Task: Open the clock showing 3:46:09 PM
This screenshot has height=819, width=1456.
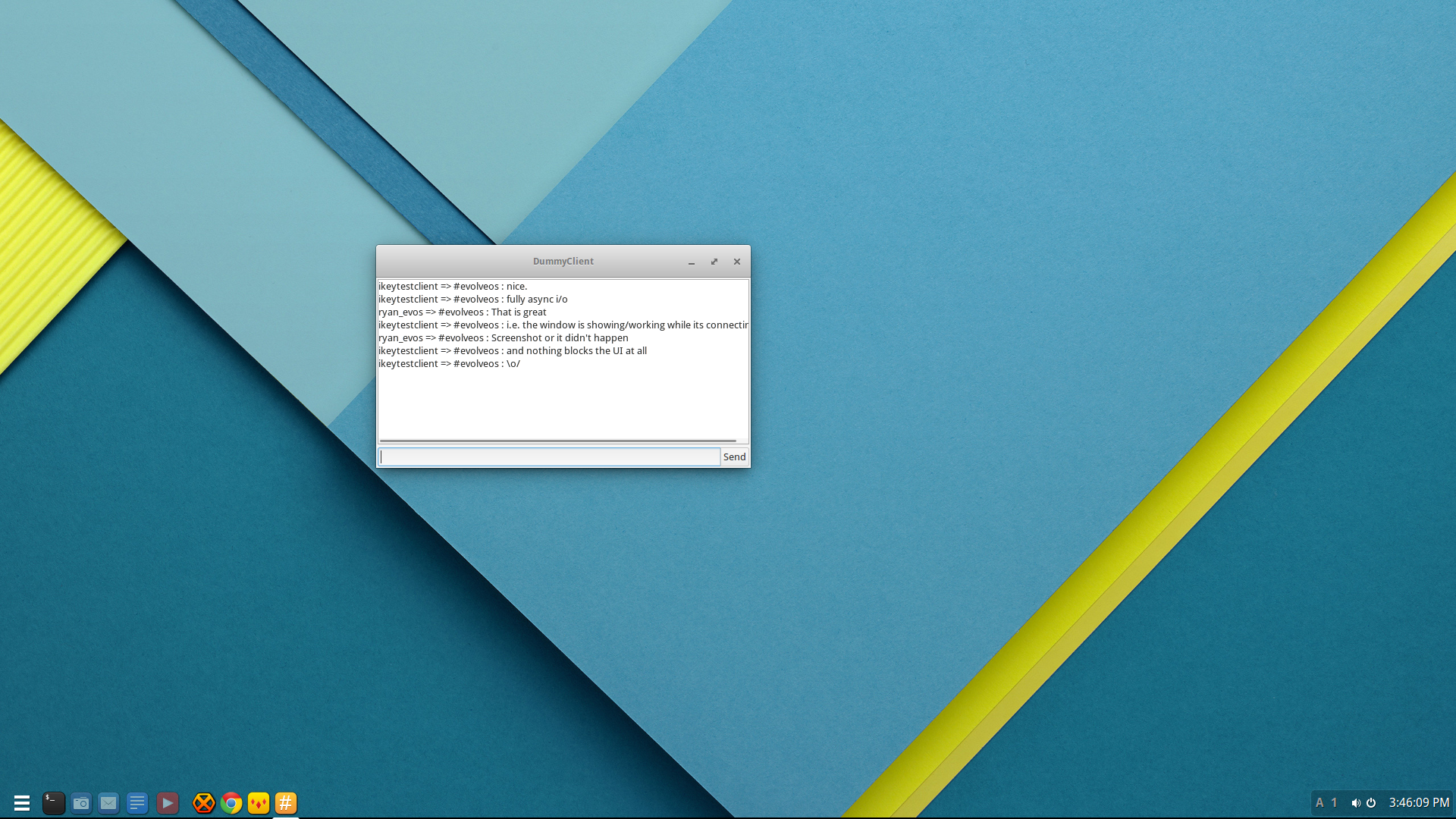Action: coord(1419,802)
